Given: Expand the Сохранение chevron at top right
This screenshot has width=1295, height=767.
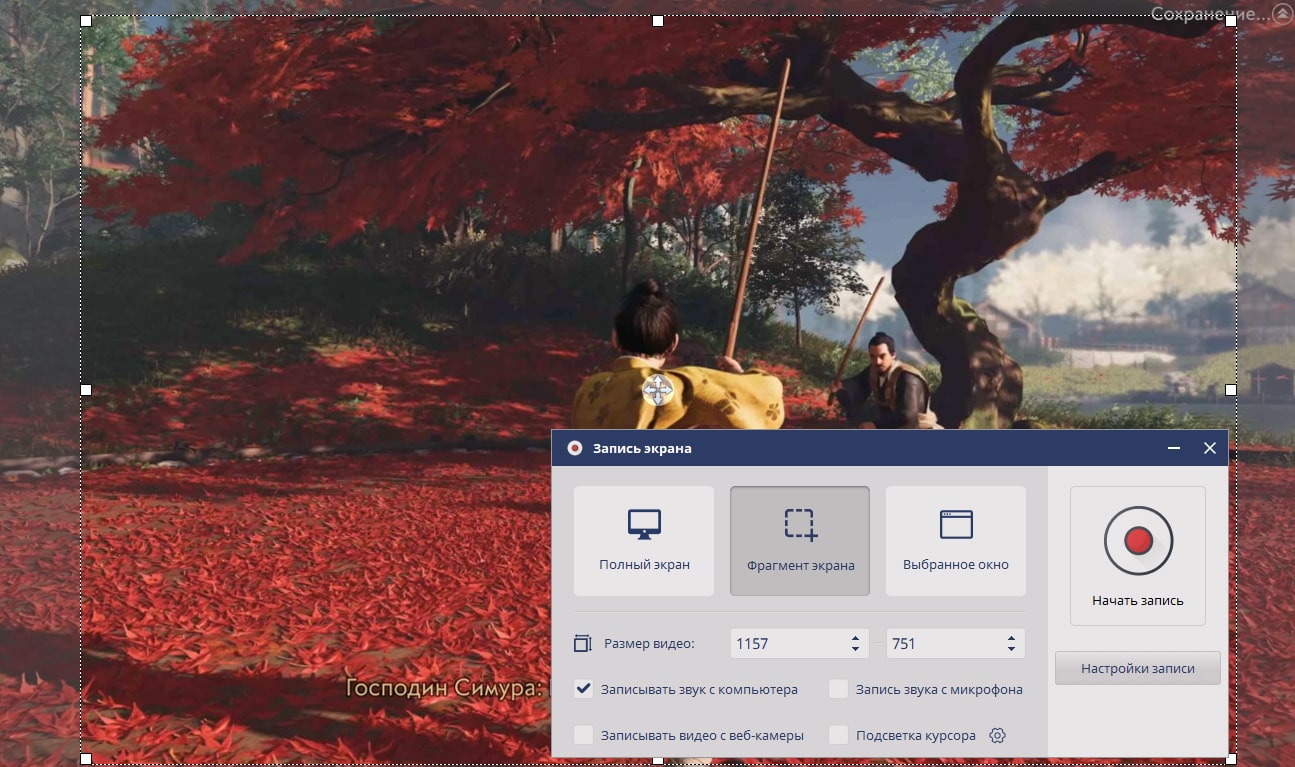Looking at the screenshot, I should (x=1282, y=14).
